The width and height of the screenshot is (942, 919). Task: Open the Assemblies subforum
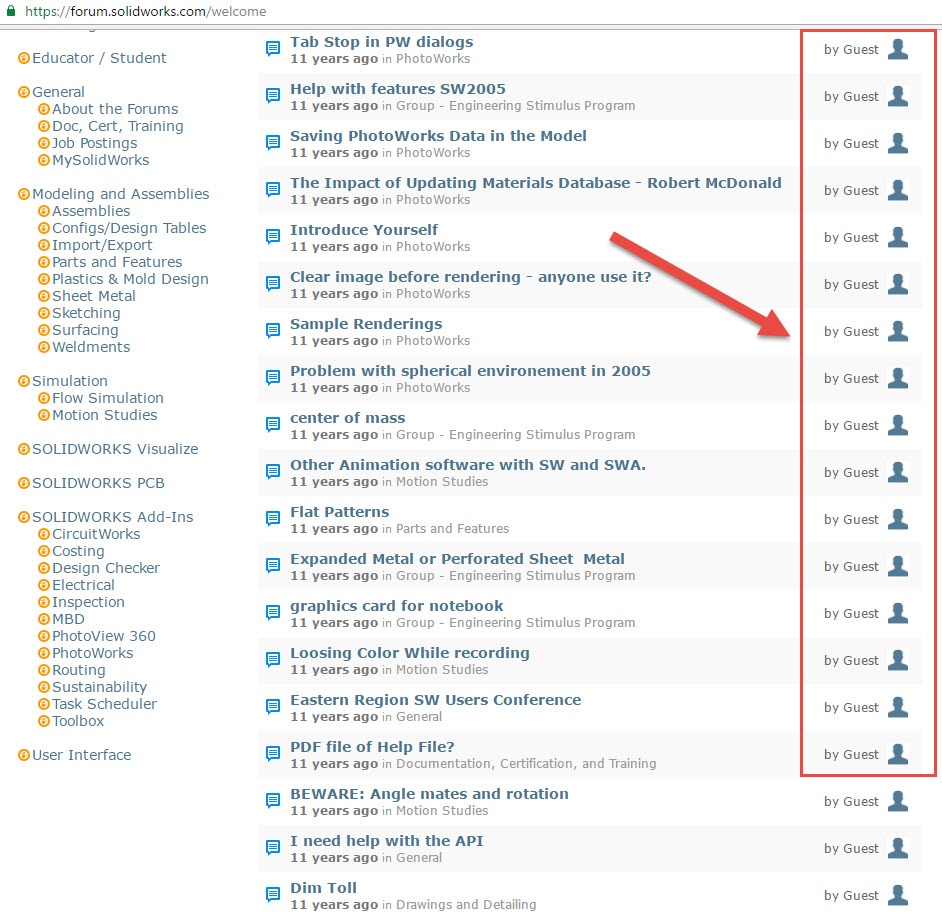point(91,211)
